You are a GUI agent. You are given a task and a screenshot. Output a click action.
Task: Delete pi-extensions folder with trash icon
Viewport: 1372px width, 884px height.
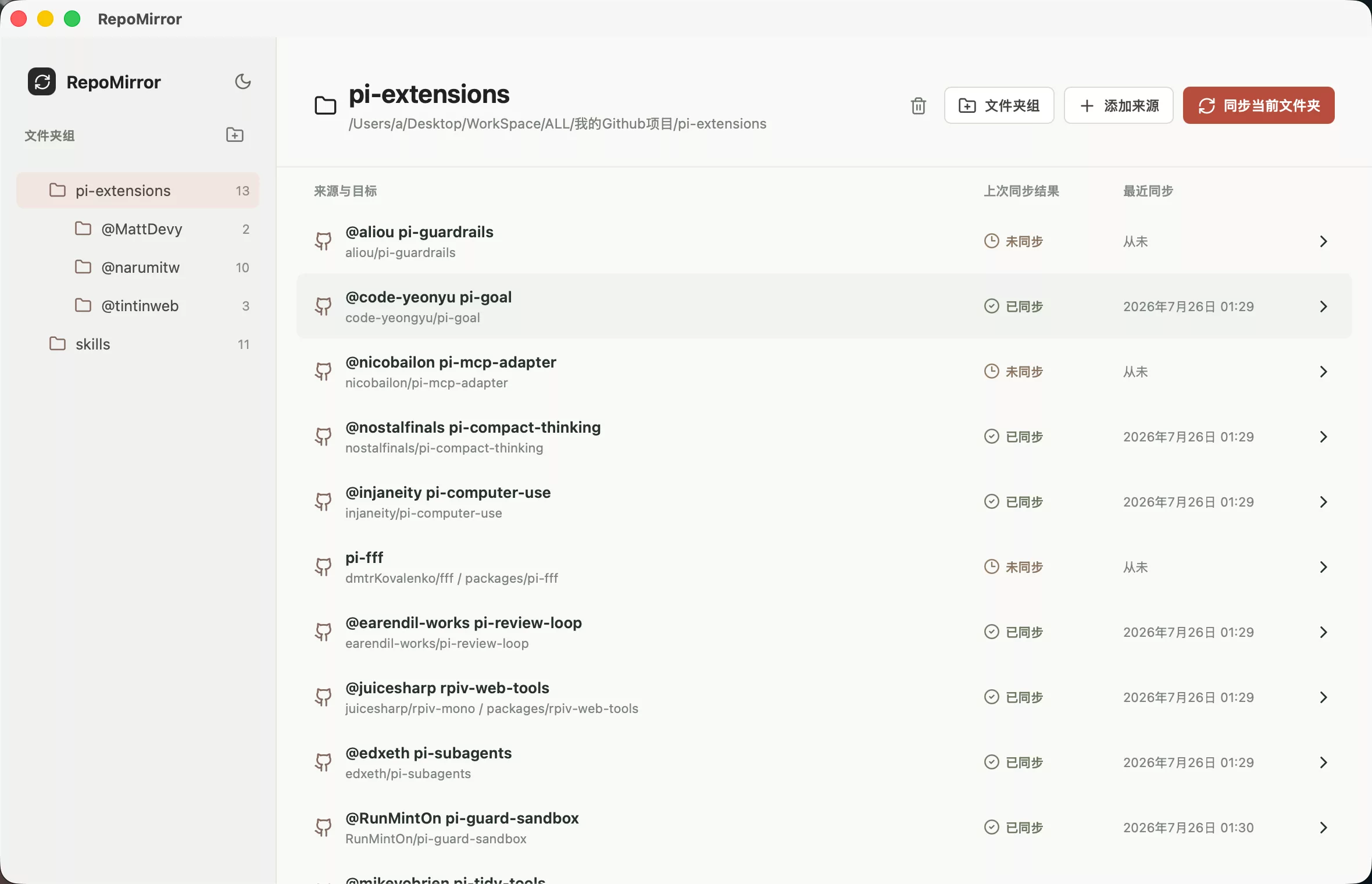[x=918, y=106]
